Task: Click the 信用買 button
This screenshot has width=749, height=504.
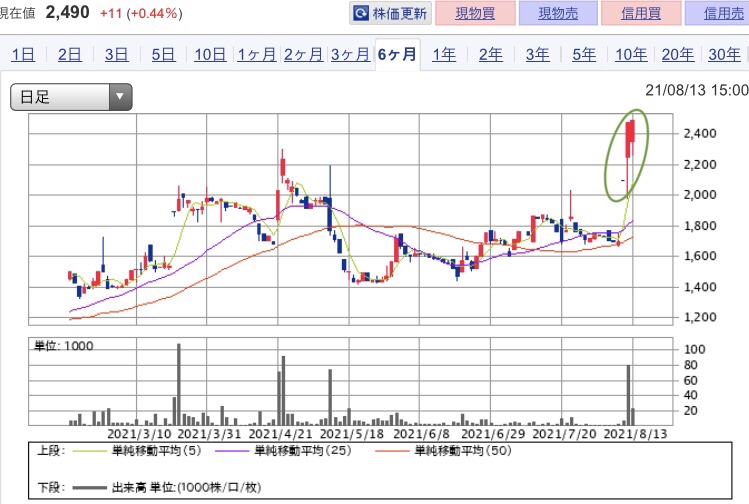Action: (641, 13)
